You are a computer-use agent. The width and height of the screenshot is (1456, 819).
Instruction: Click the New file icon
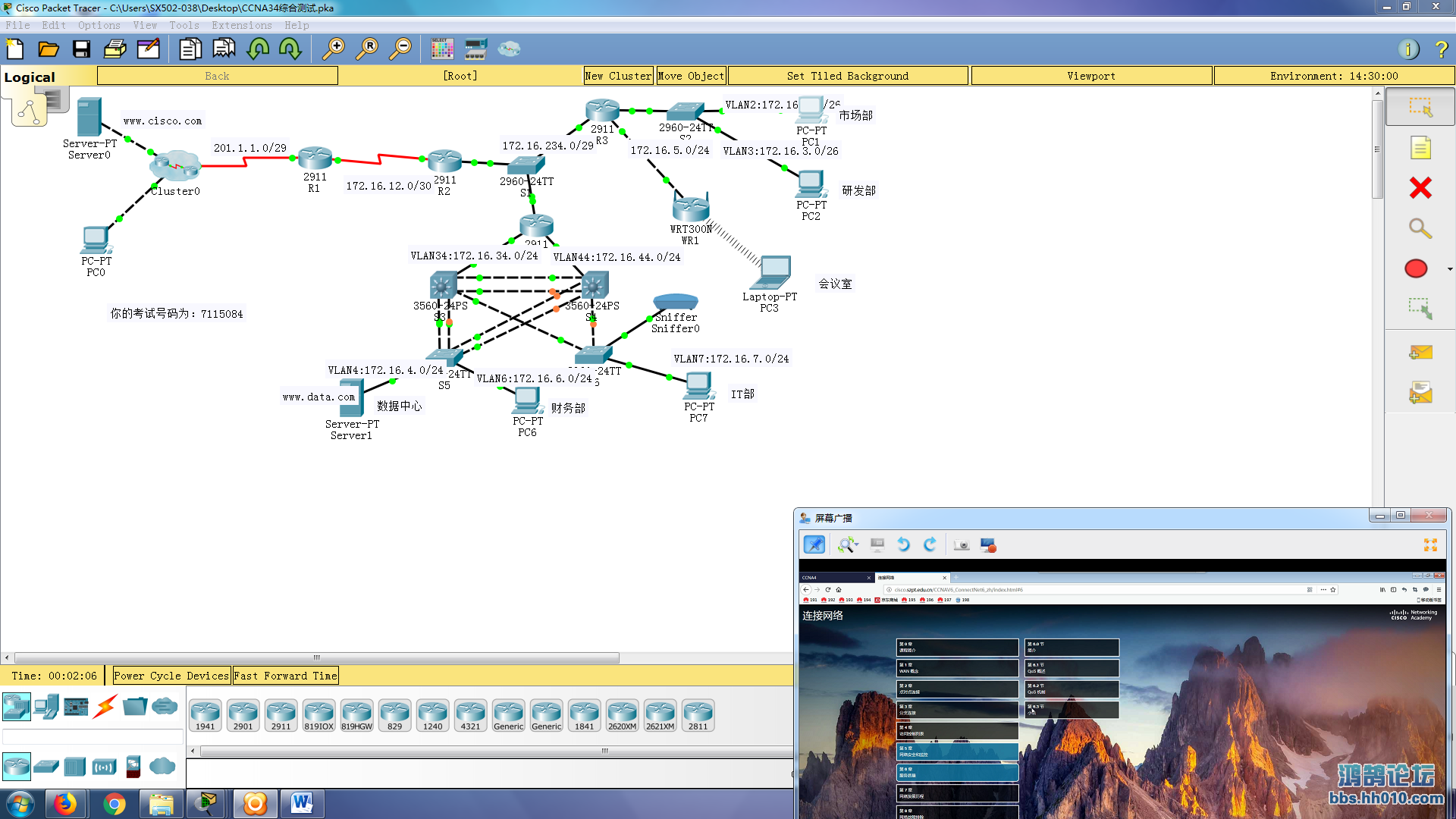pyautogui.click(x=15, y=50)
